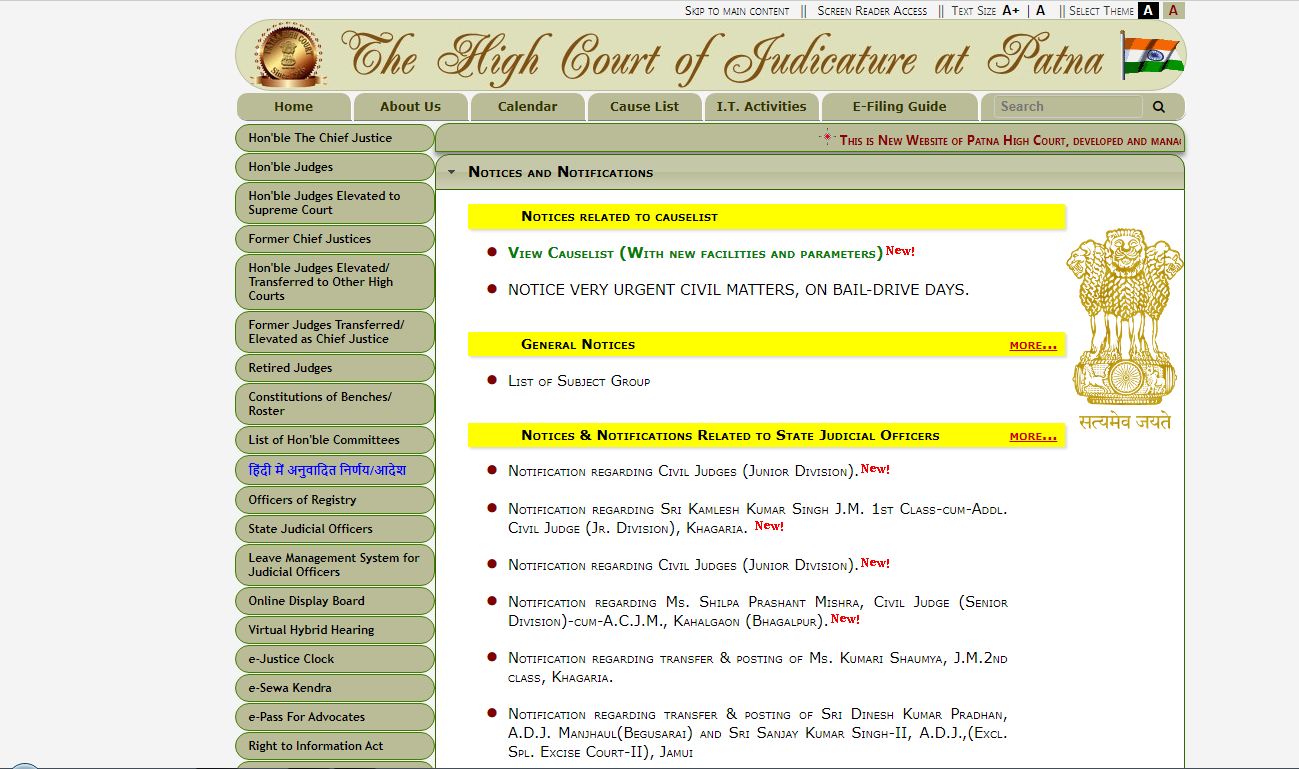Screen dimensions: 1299x769
Task: Click the High Court of Judicature title banner
Action: [720, 55]
